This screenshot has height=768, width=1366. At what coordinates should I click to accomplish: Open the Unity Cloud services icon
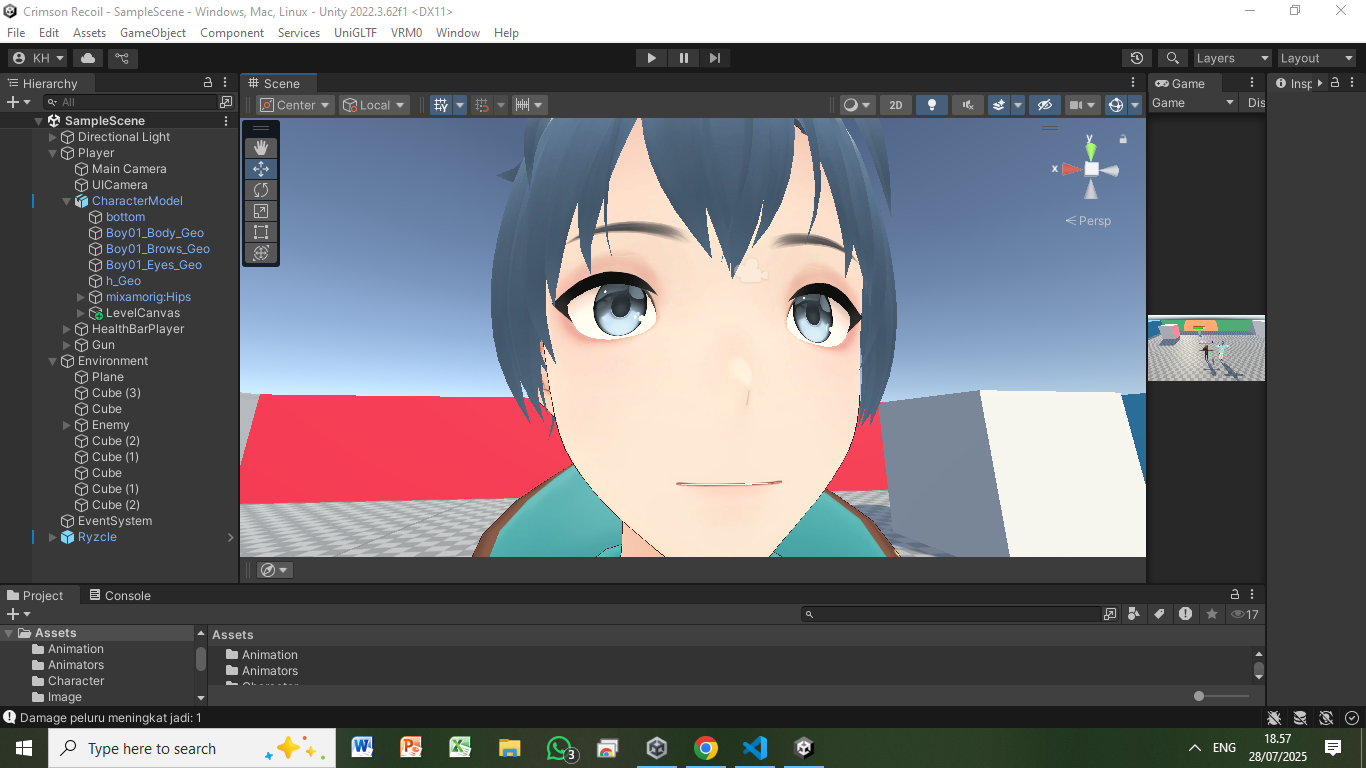tap(88, 58)
